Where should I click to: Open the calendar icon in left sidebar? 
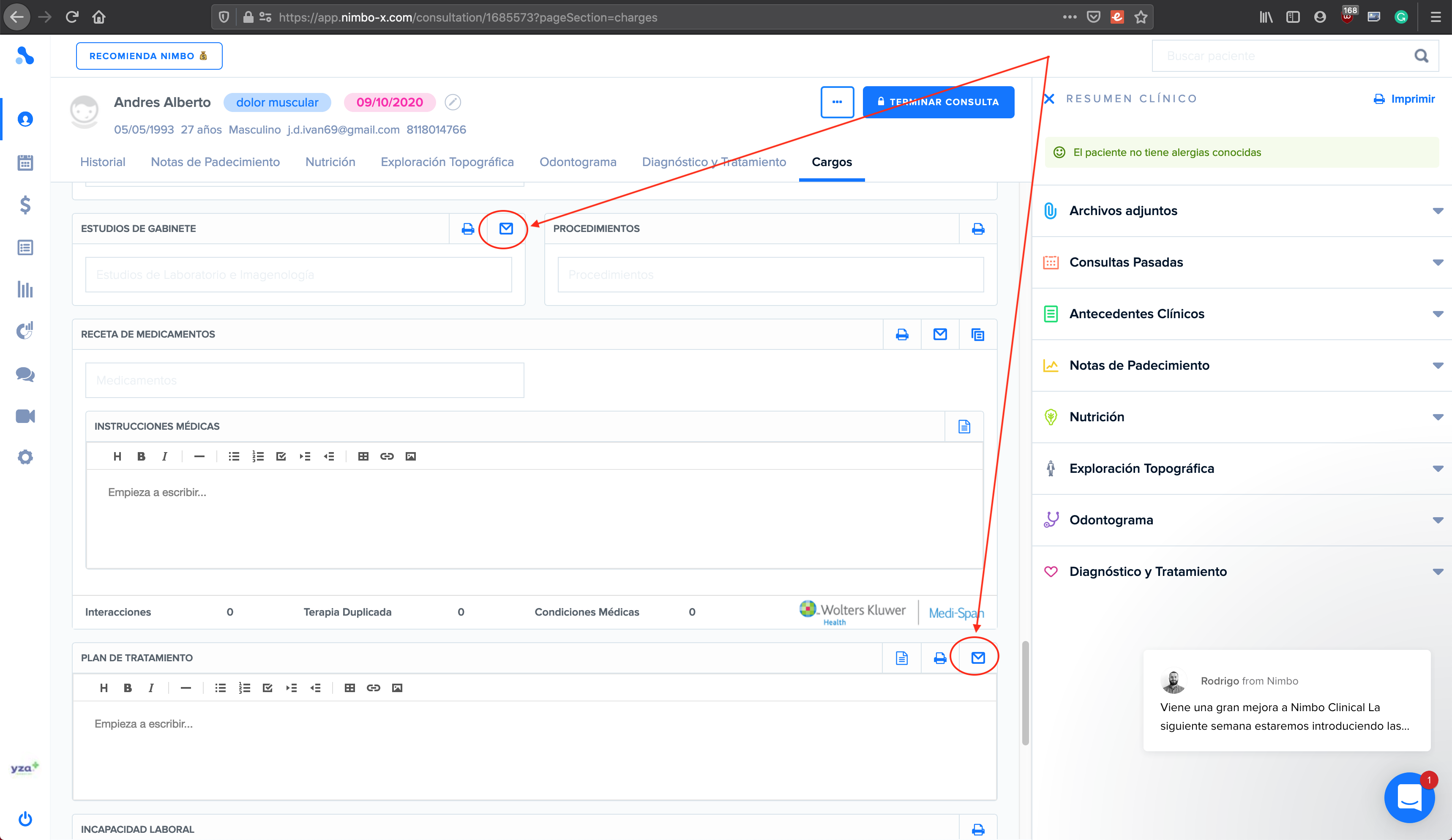pyautogui.click(x=25, y=163)
